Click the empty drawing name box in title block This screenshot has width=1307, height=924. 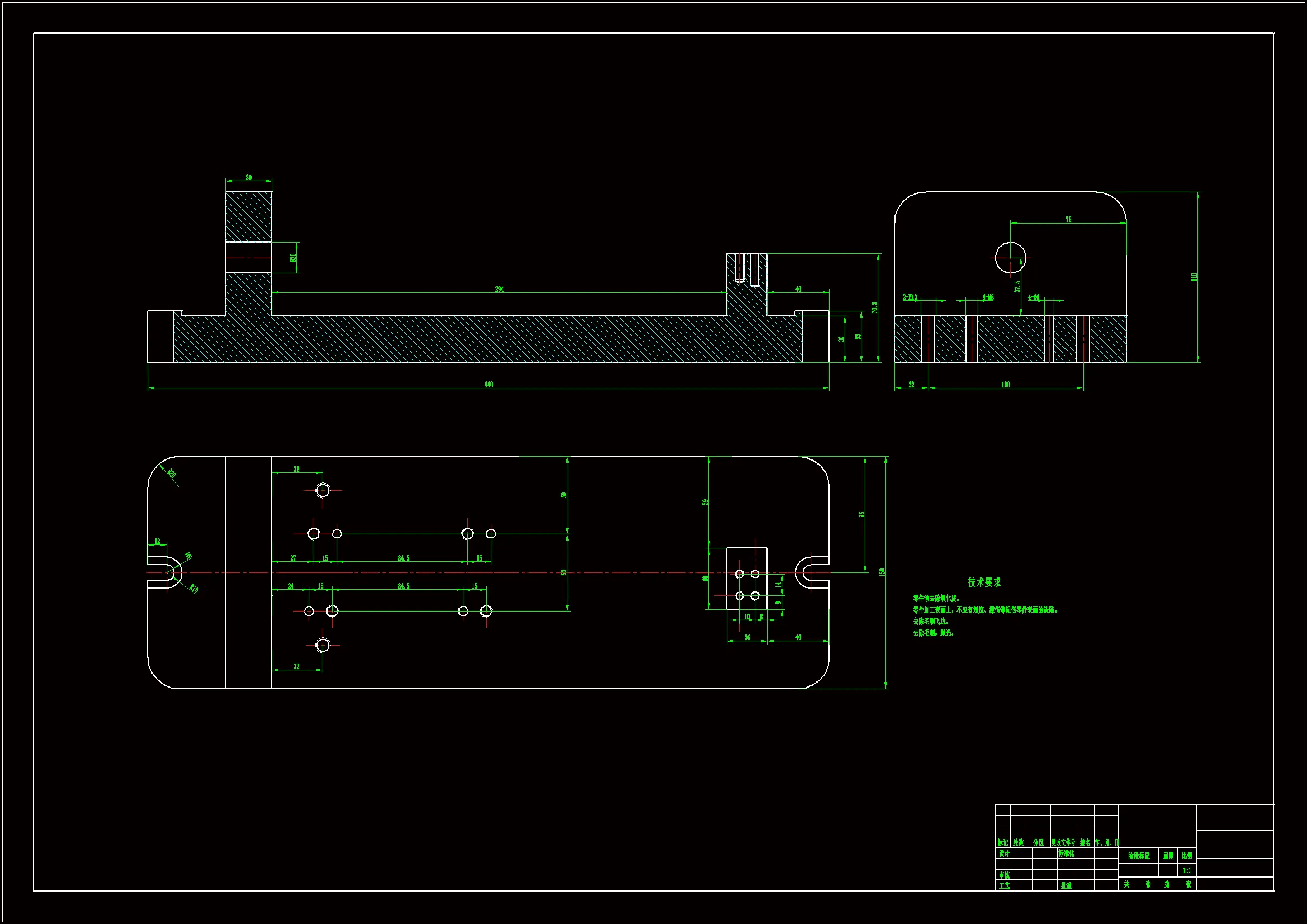[x=1234, y=844]
